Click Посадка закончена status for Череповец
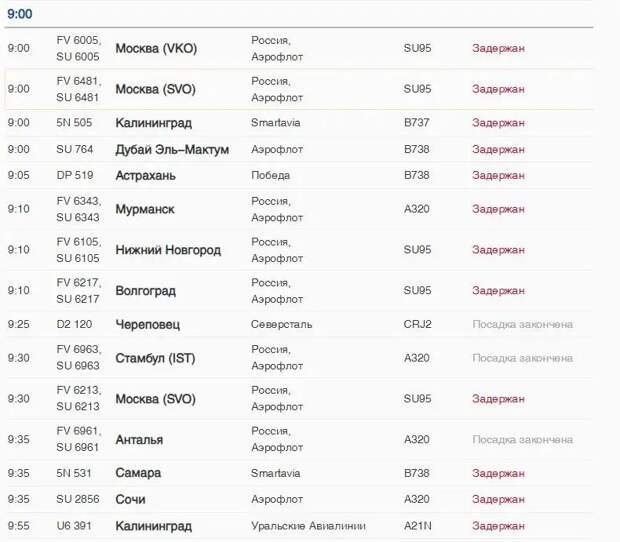620x542 pixels. point(522,325)
